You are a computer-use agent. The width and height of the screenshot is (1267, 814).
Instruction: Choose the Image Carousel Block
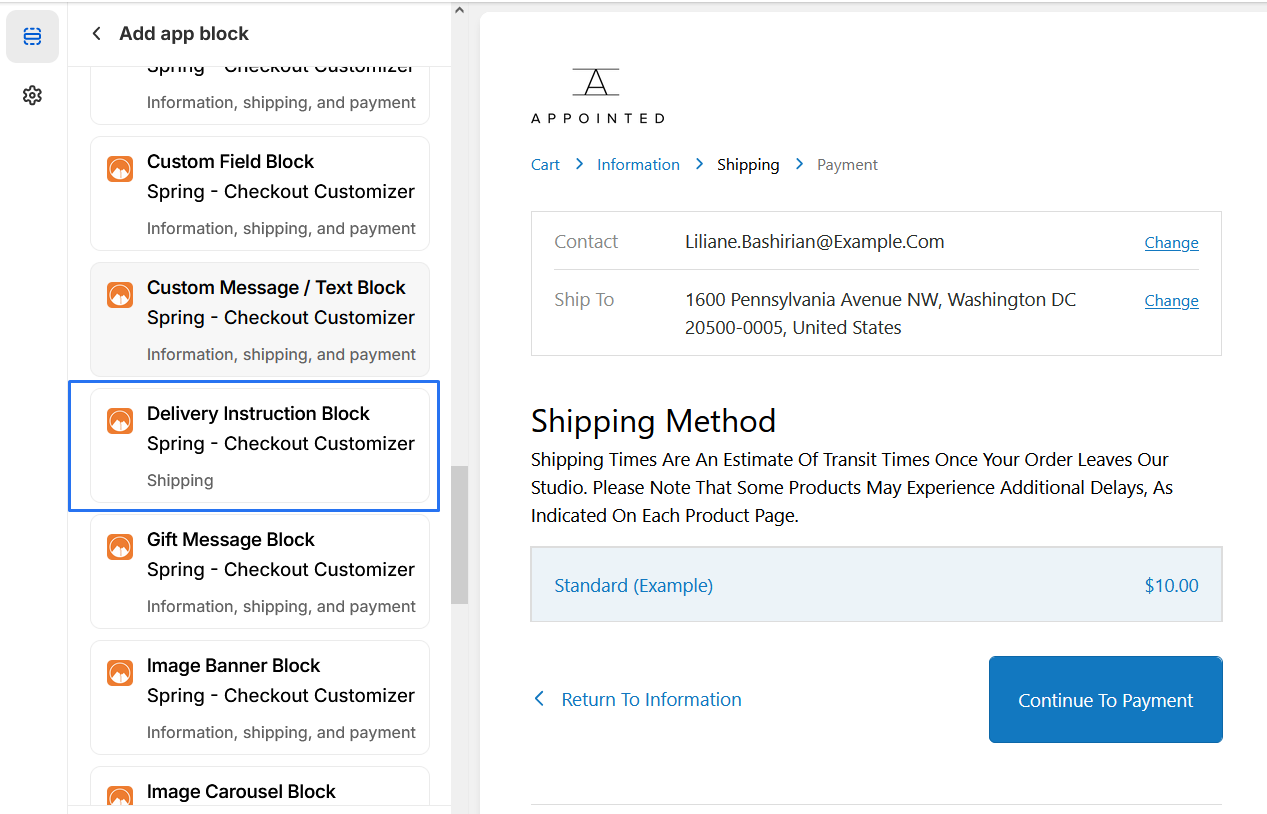[259, 791]
